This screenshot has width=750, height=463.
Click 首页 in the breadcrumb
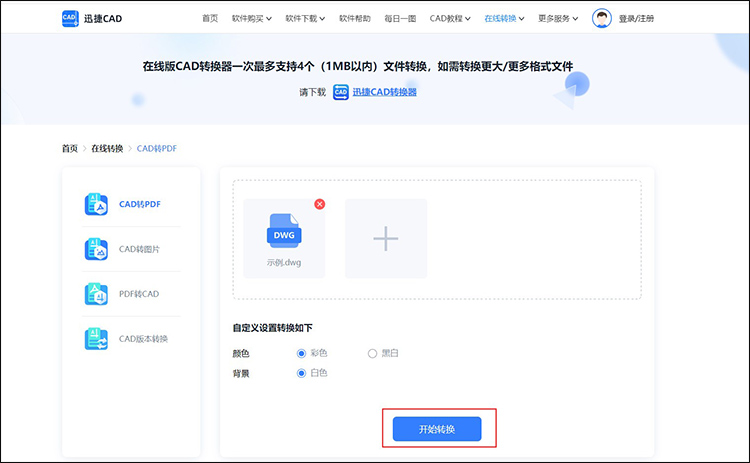pyautogui.click(x=70, y=149)
